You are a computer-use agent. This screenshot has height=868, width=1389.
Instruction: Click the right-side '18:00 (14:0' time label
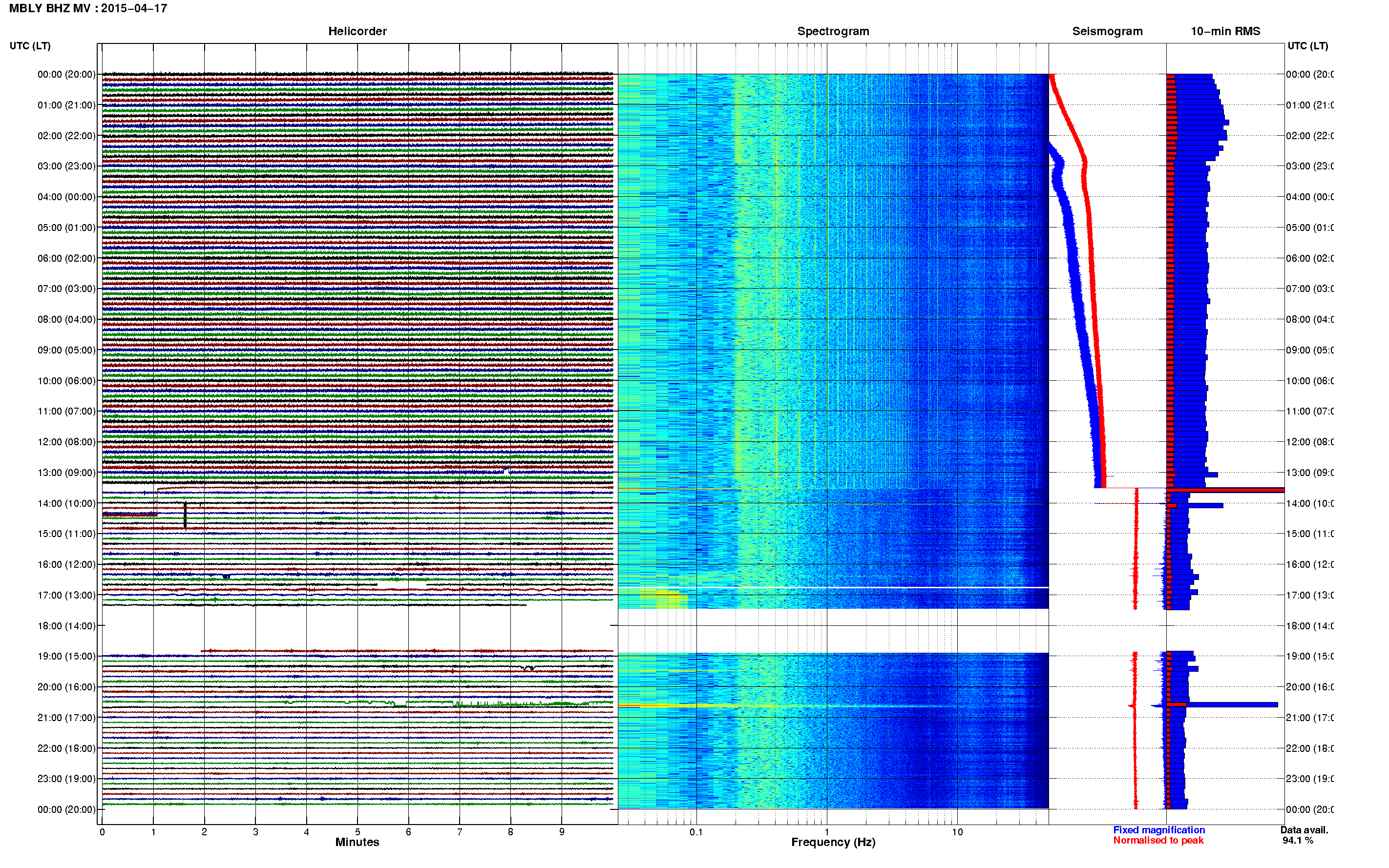(x=1310, y=626)
